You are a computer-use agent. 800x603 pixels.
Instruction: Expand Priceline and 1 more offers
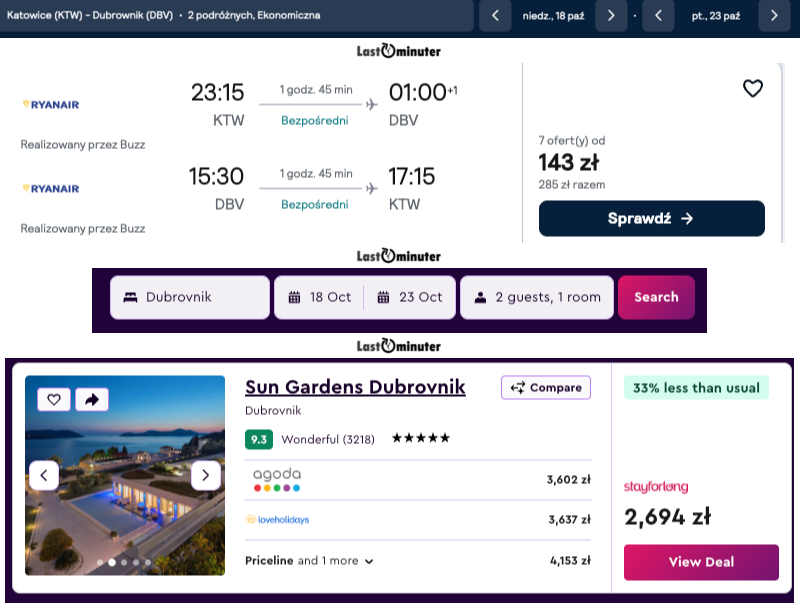coord(309,561)
